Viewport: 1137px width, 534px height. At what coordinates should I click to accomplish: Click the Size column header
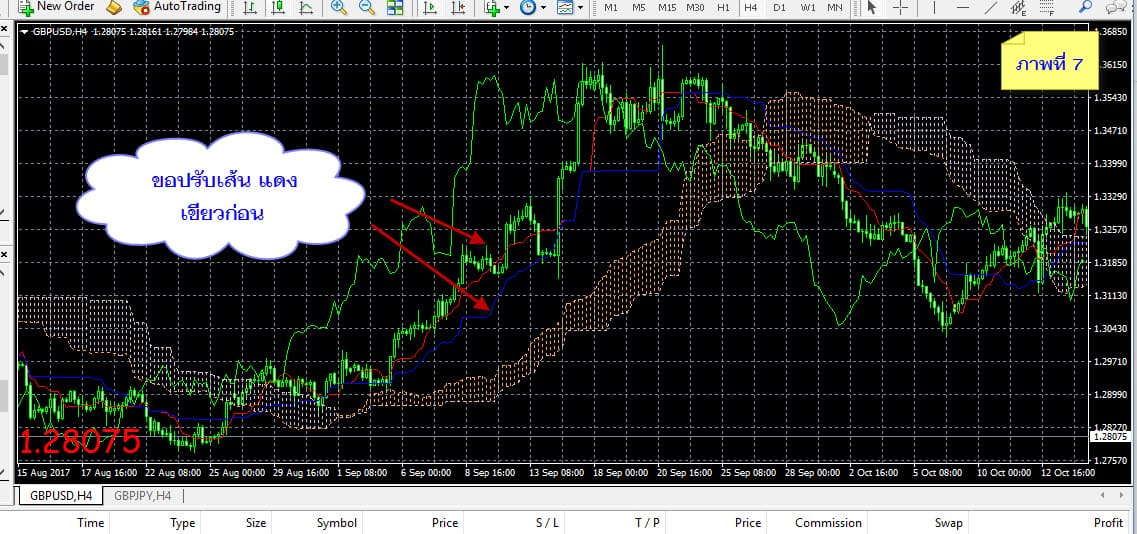click(255, 522)
